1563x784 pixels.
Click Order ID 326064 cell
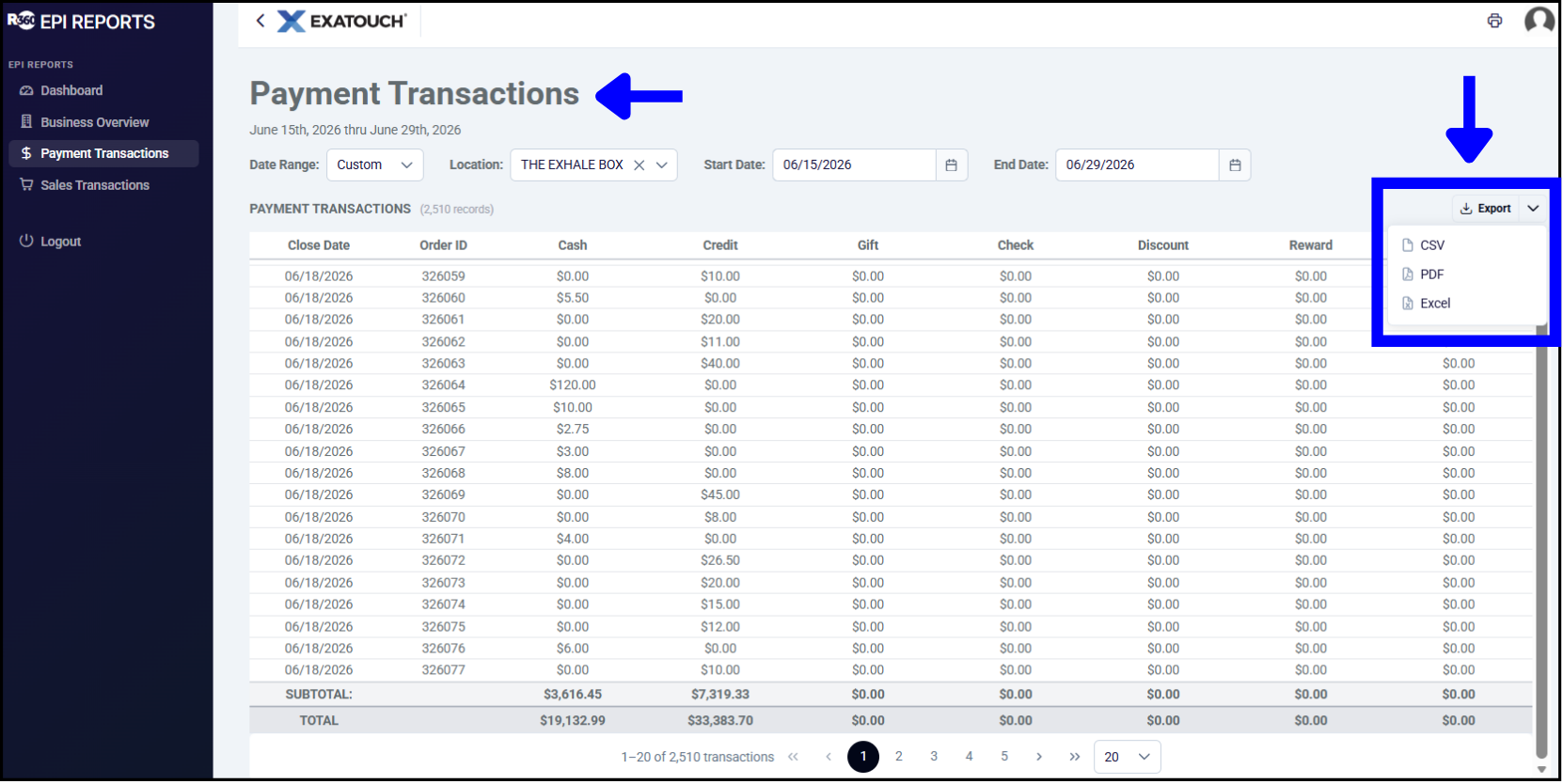point(443,385)
